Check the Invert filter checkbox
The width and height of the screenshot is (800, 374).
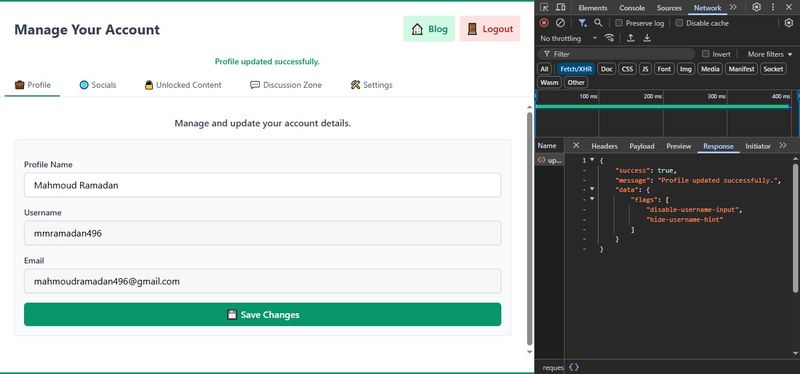click(x=706, y=54)
